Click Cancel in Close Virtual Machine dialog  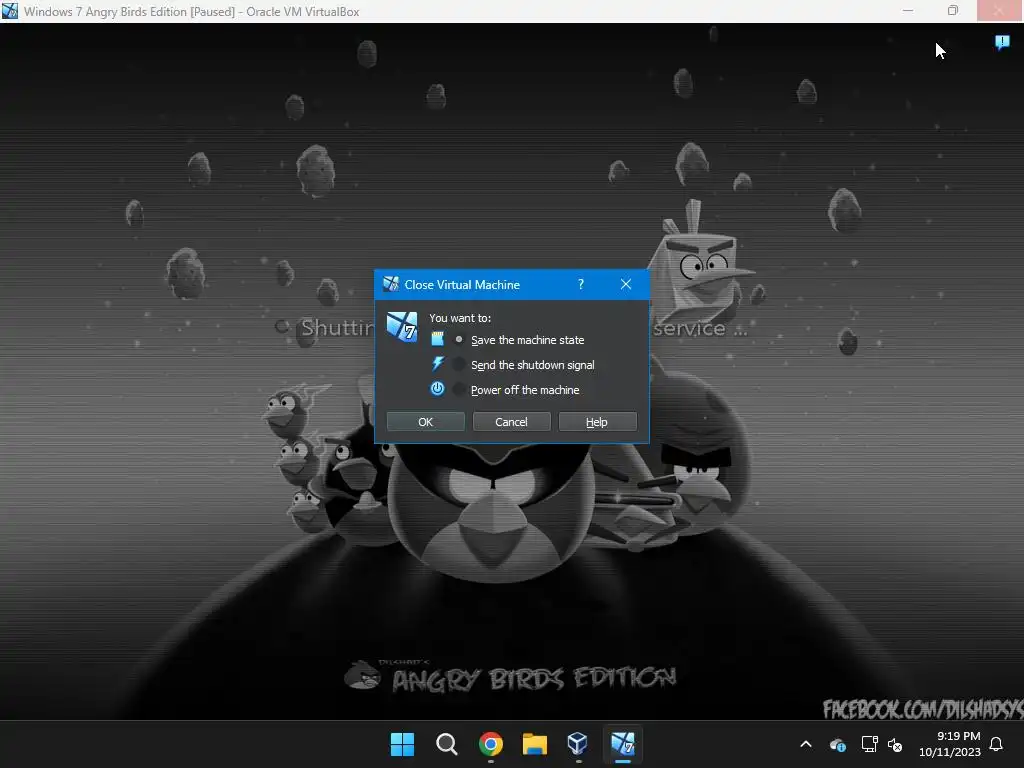coord(511,422)
